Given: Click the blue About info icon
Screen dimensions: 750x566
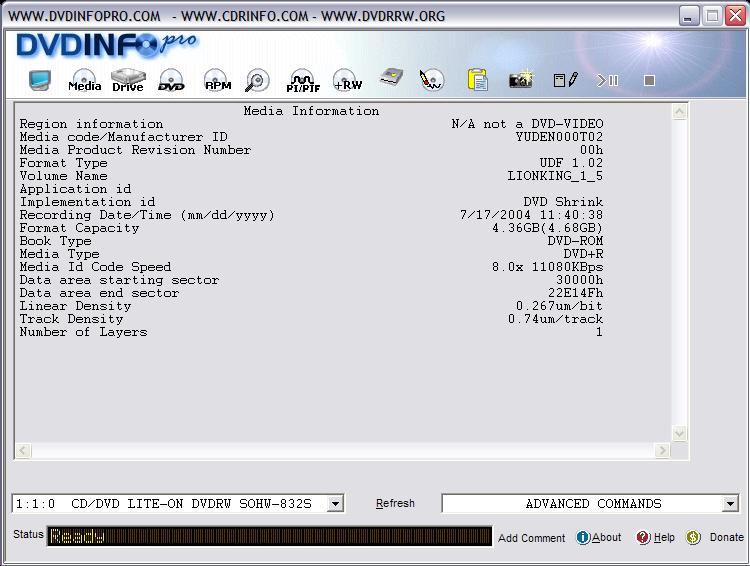Looking at the screenshot, I should tap(583, 537).
